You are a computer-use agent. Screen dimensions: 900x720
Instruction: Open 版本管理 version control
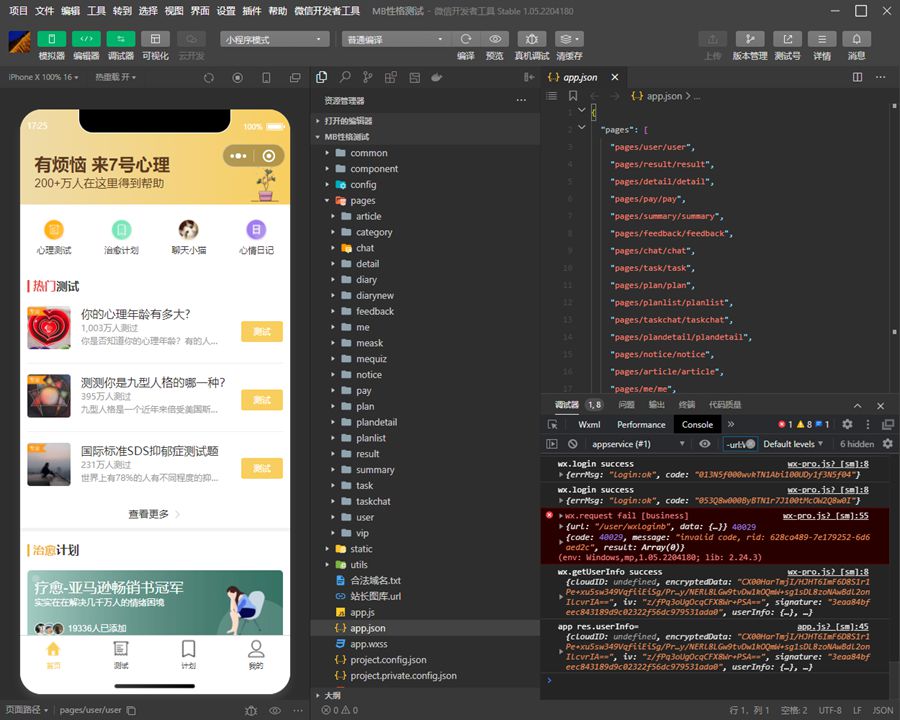[x=750, y=39]
